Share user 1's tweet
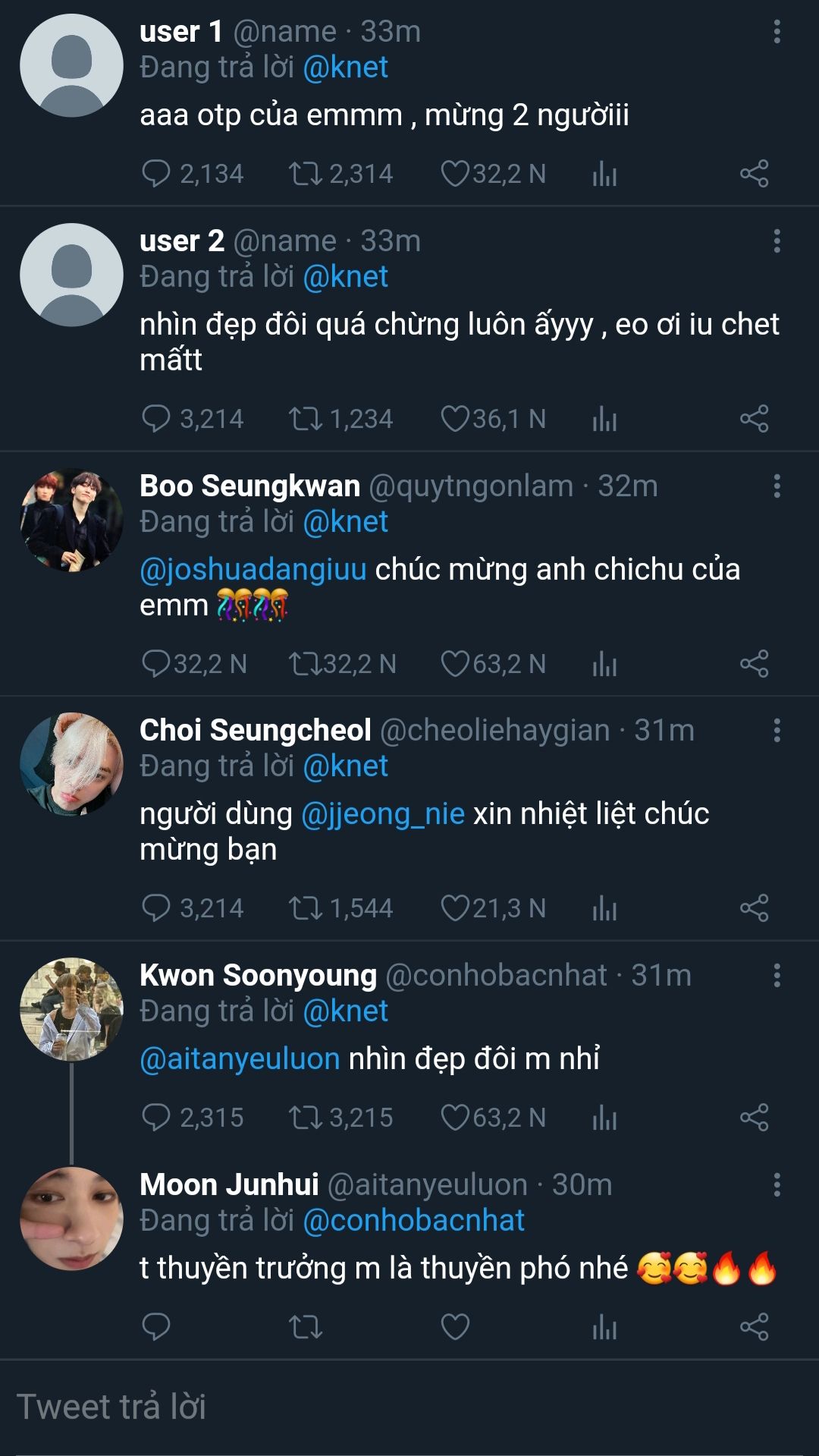This screenshot has height=1456, width=819. tap(754, 174)
